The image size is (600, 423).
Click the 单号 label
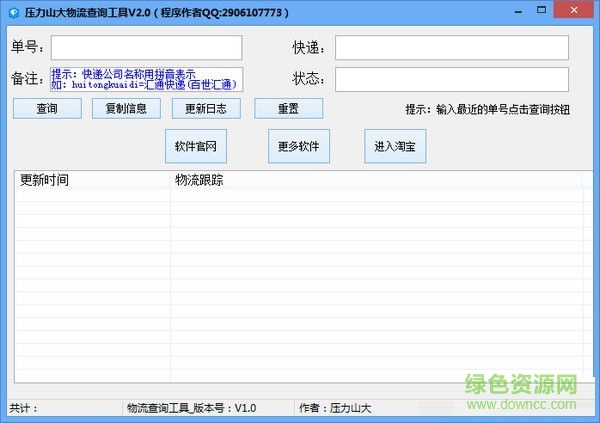coord(27,47)
